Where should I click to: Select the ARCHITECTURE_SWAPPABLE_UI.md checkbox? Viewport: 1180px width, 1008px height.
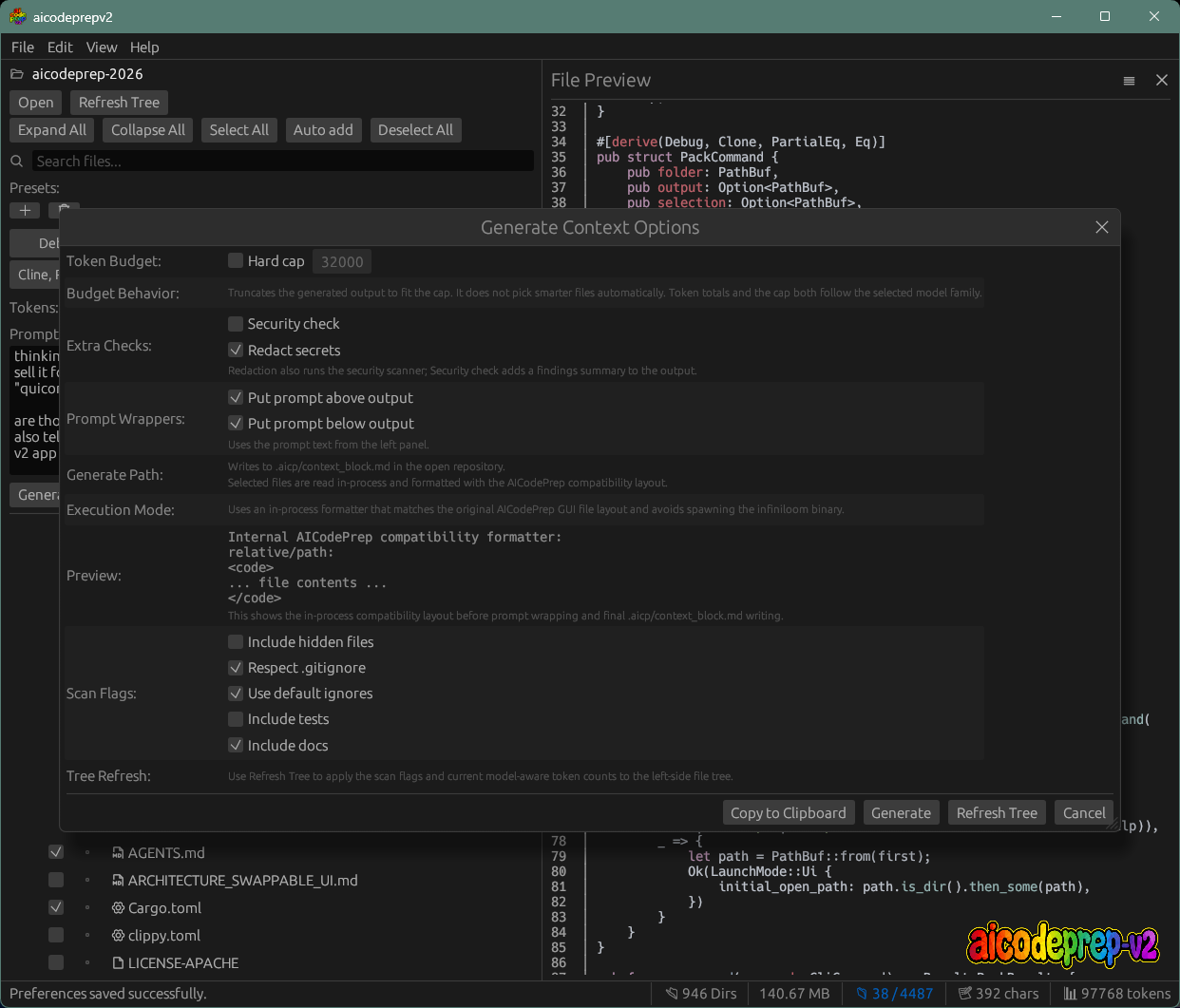tap(56, 881)
